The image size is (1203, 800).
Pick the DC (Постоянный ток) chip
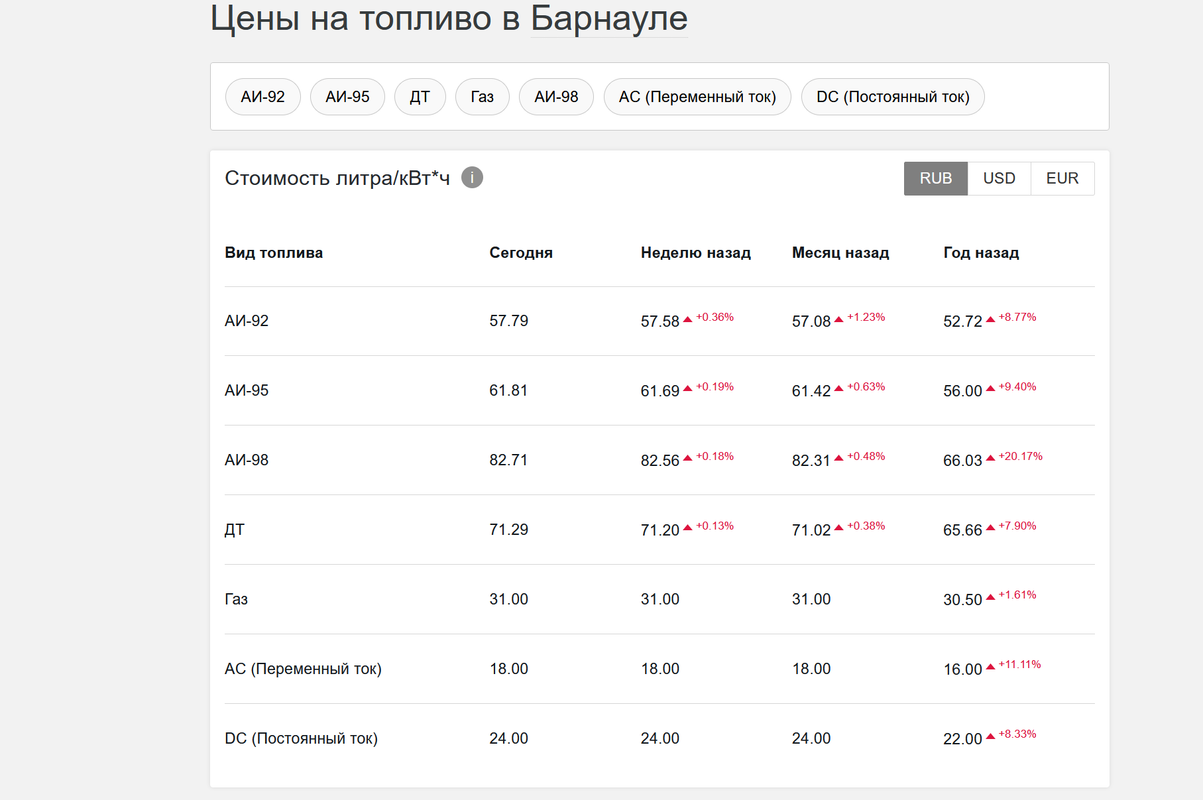[893, 97]
